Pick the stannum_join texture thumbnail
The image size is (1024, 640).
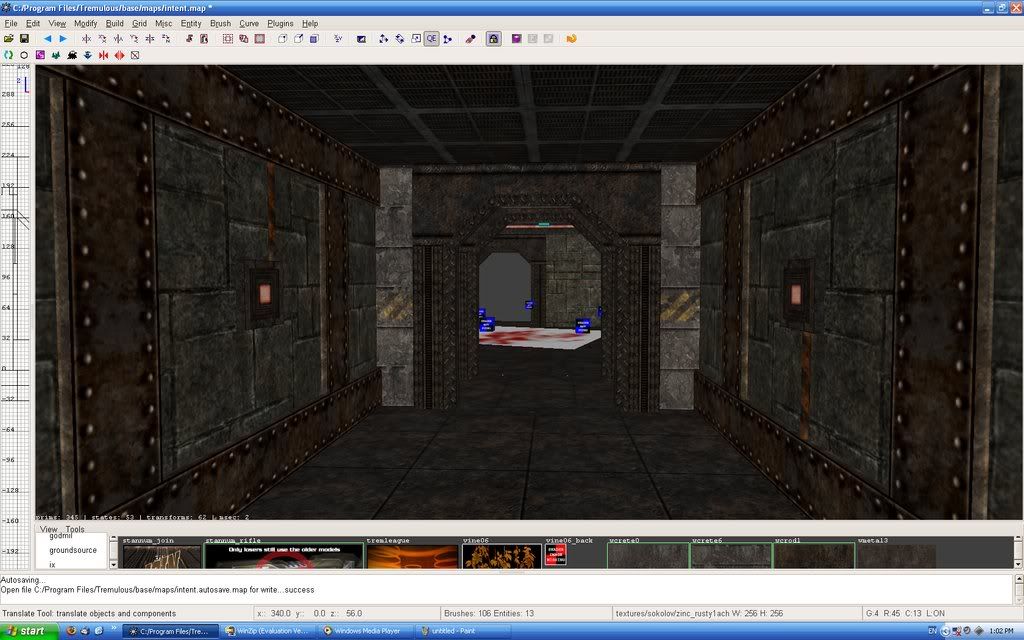click(162, 556)
